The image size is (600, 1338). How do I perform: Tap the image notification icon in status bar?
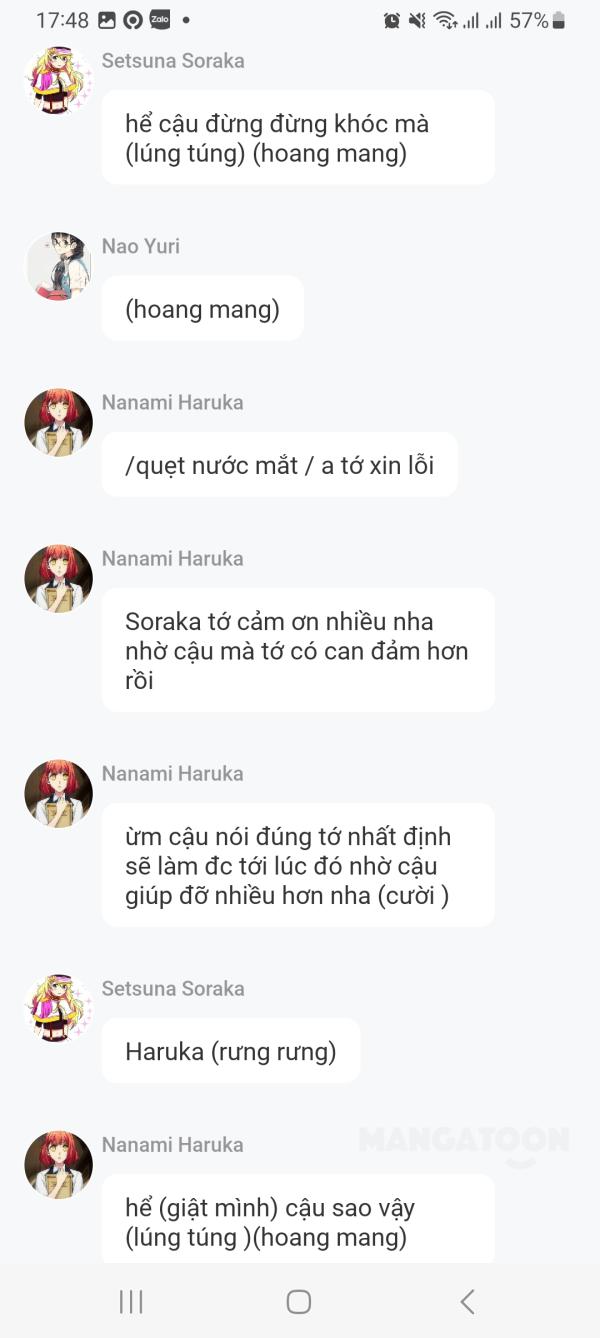coord(107,20)
